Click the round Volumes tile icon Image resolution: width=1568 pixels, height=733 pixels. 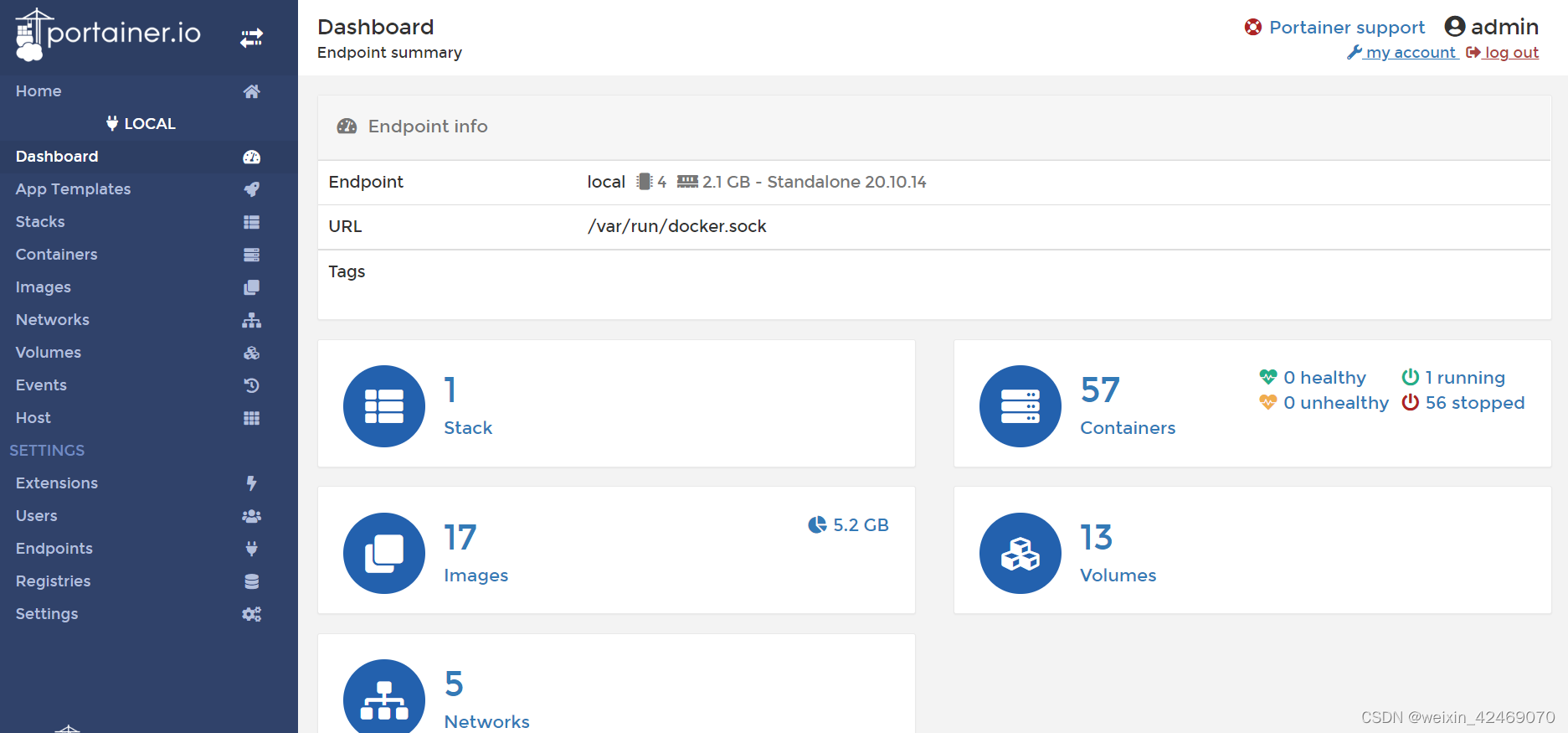coord(1020,553)
